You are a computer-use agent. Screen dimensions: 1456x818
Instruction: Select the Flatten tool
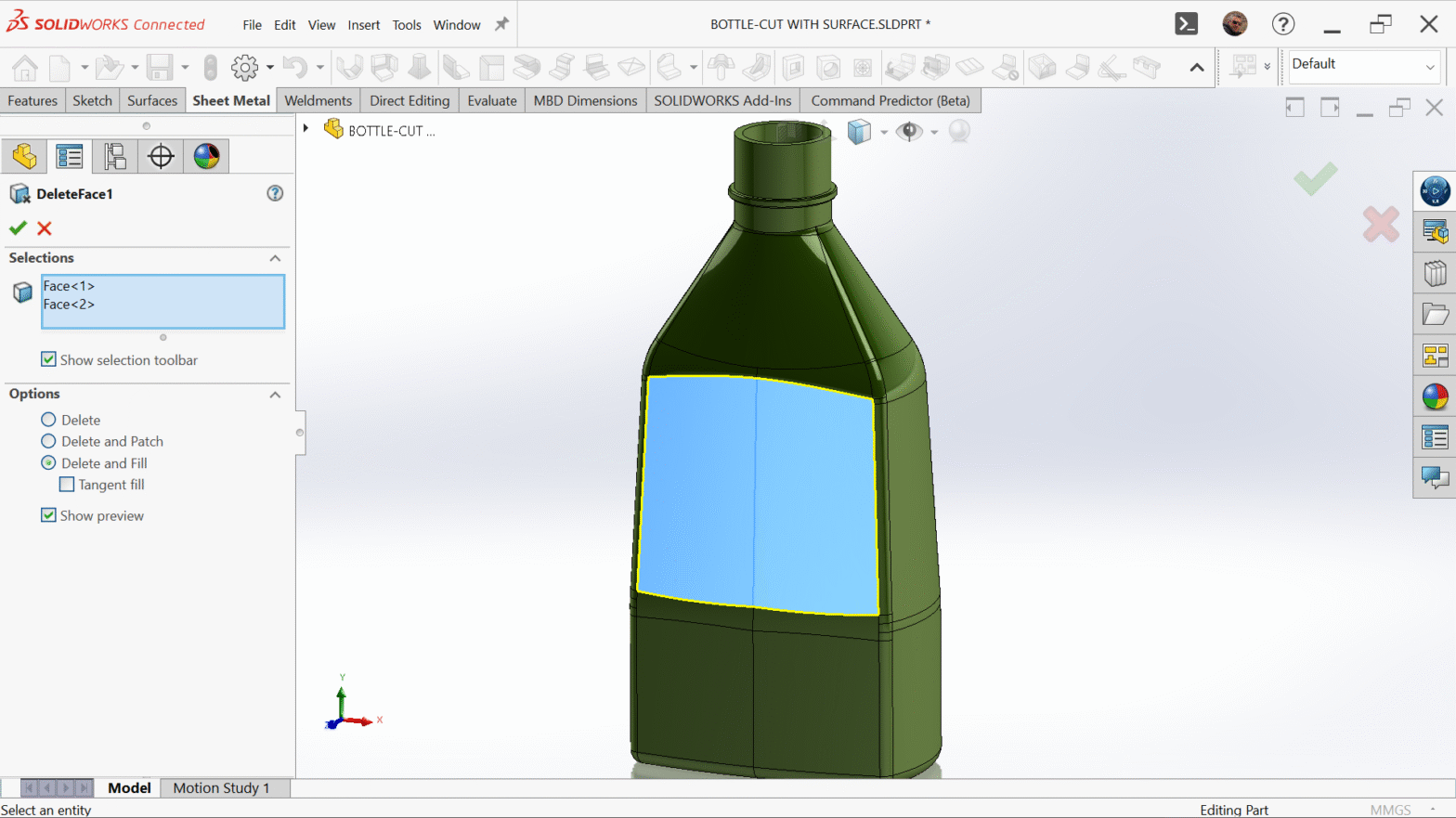coord(970,67)
